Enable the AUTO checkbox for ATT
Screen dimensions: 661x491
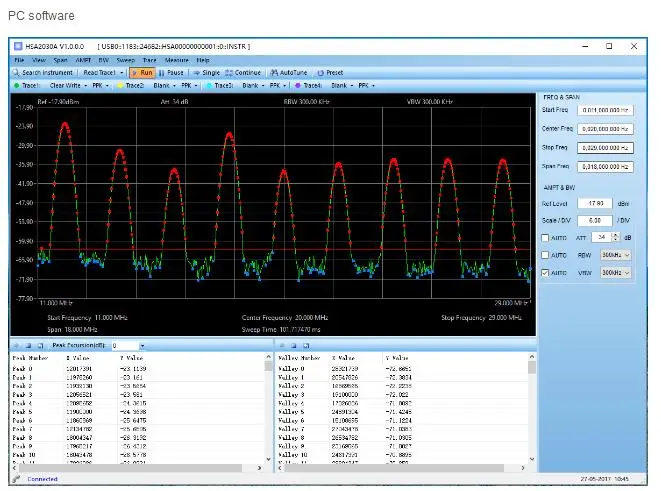545,237
